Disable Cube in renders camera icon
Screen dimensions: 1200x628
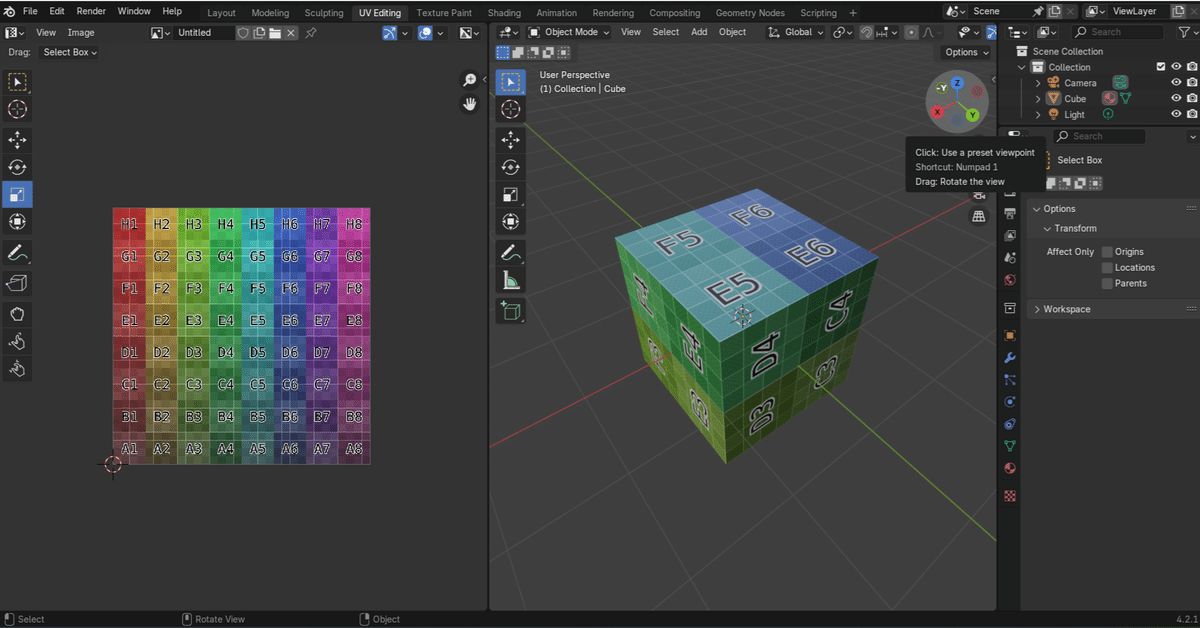click(1192, 99)
